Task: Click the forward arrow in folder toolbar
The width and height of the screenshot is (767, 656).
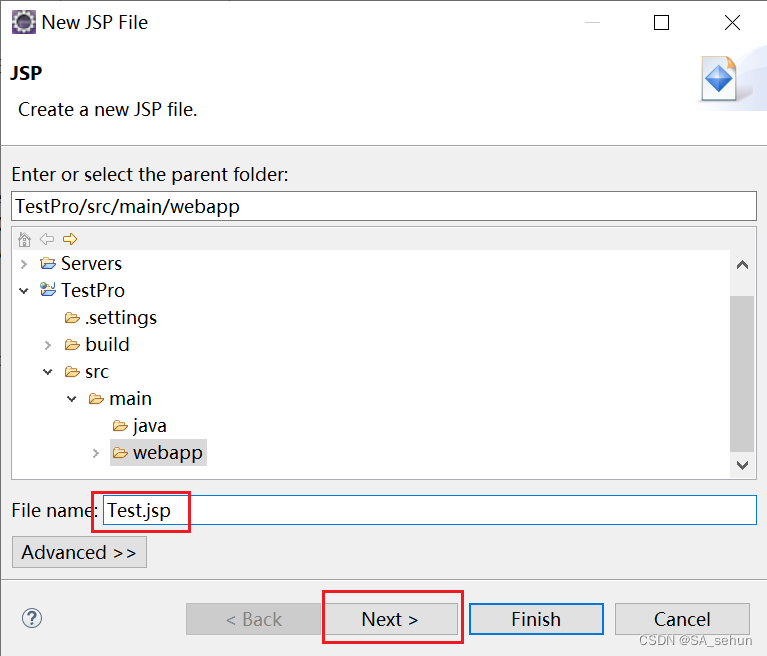Action: click(70, 239)
